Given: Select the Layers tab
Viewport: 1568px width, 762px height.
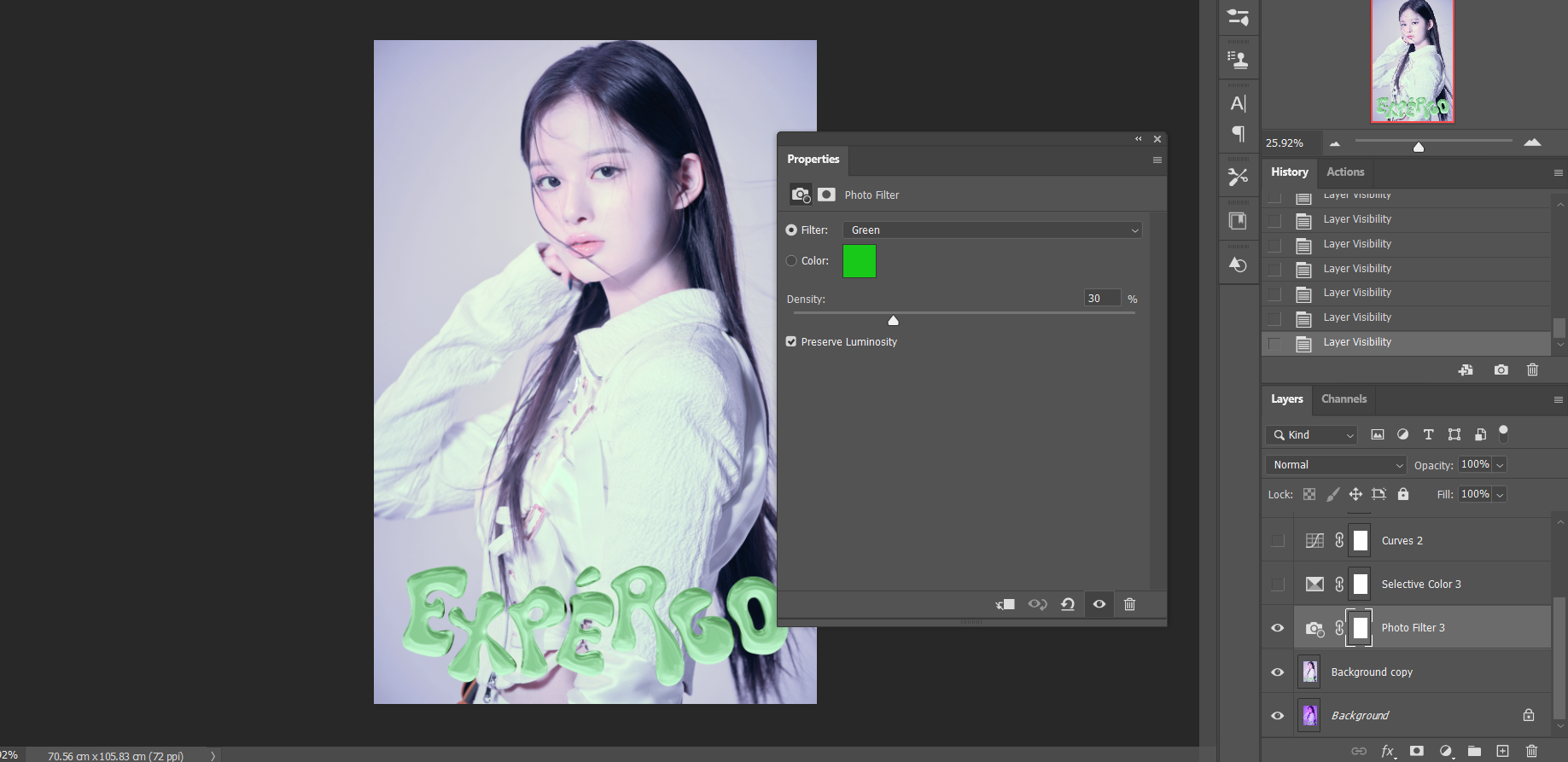Looking at the screenshot, I should click(x=1286, y=398).
